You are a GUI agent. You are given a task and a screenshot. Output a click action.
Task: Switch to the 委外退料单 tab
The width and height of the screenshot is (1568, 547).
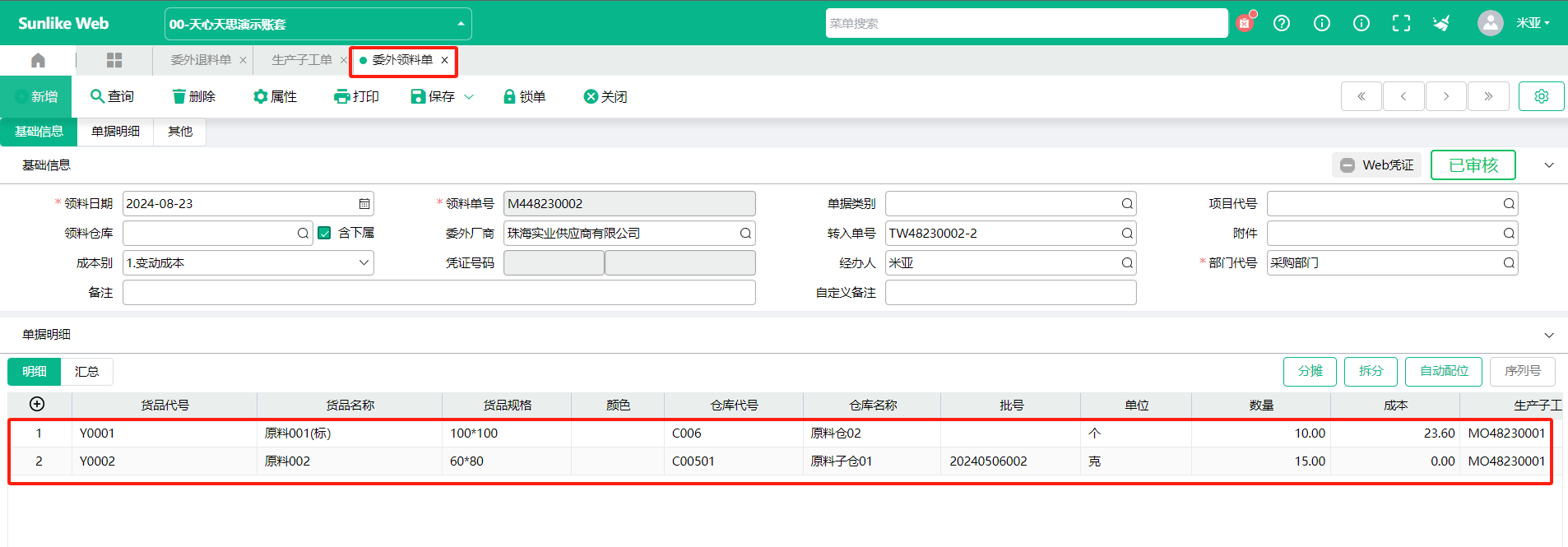pyautogui.click(x=201, y=60)
